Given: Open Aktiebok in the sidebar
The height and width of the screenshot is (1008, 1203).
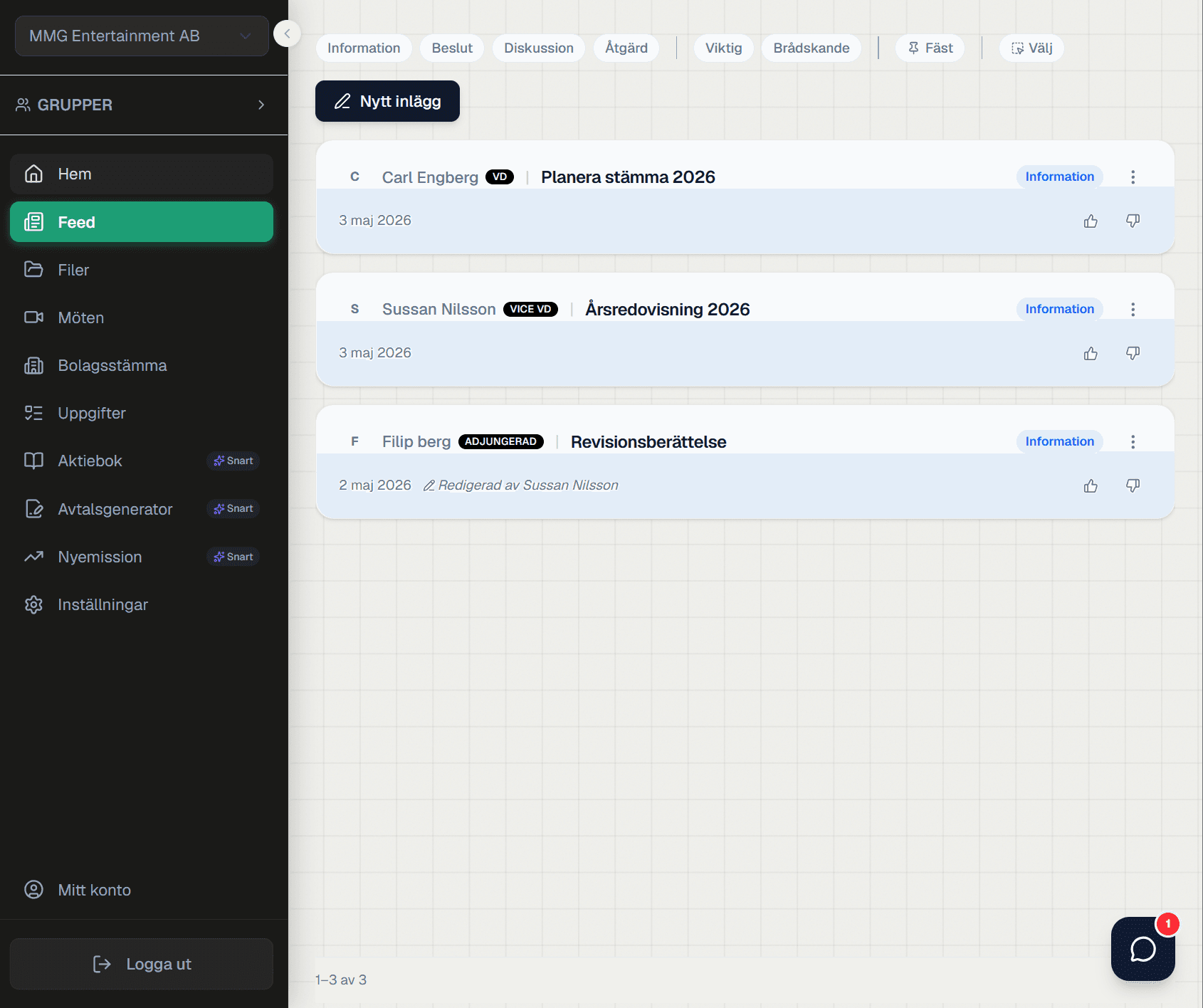Looking at the screenshot, I should (142, 461).
